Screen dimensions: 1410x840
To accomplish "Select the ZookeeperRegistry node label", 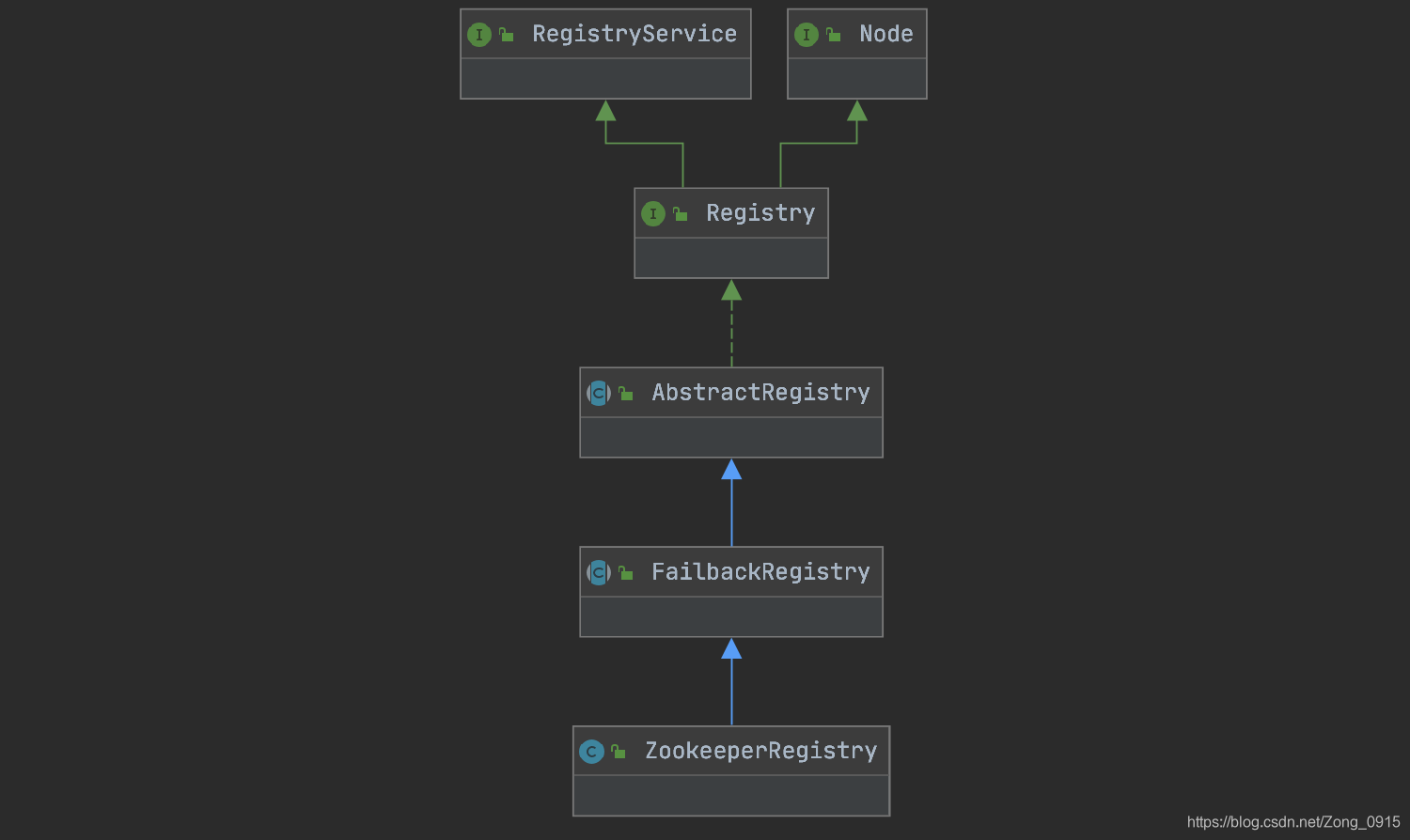I will coord(760,752).
